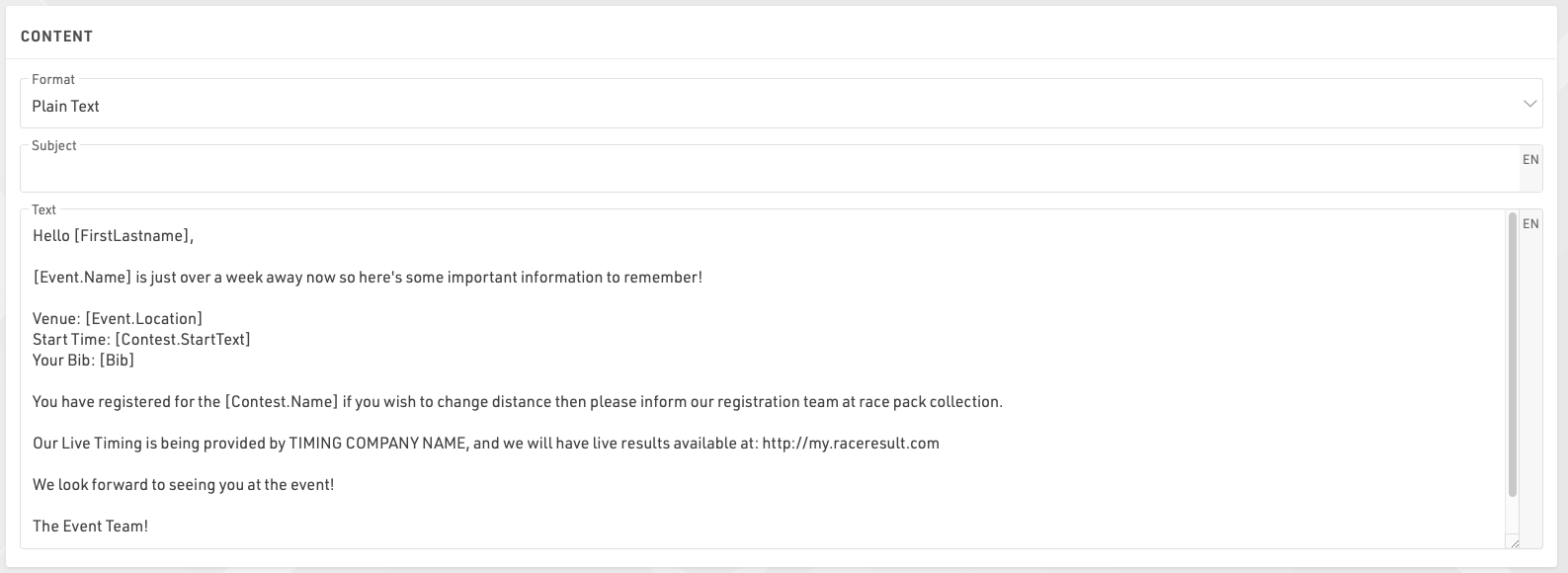The height and width of the screenshot is (573, 1568).
Task: Click the "We look forward" closing line
Action: pos(183,485)
